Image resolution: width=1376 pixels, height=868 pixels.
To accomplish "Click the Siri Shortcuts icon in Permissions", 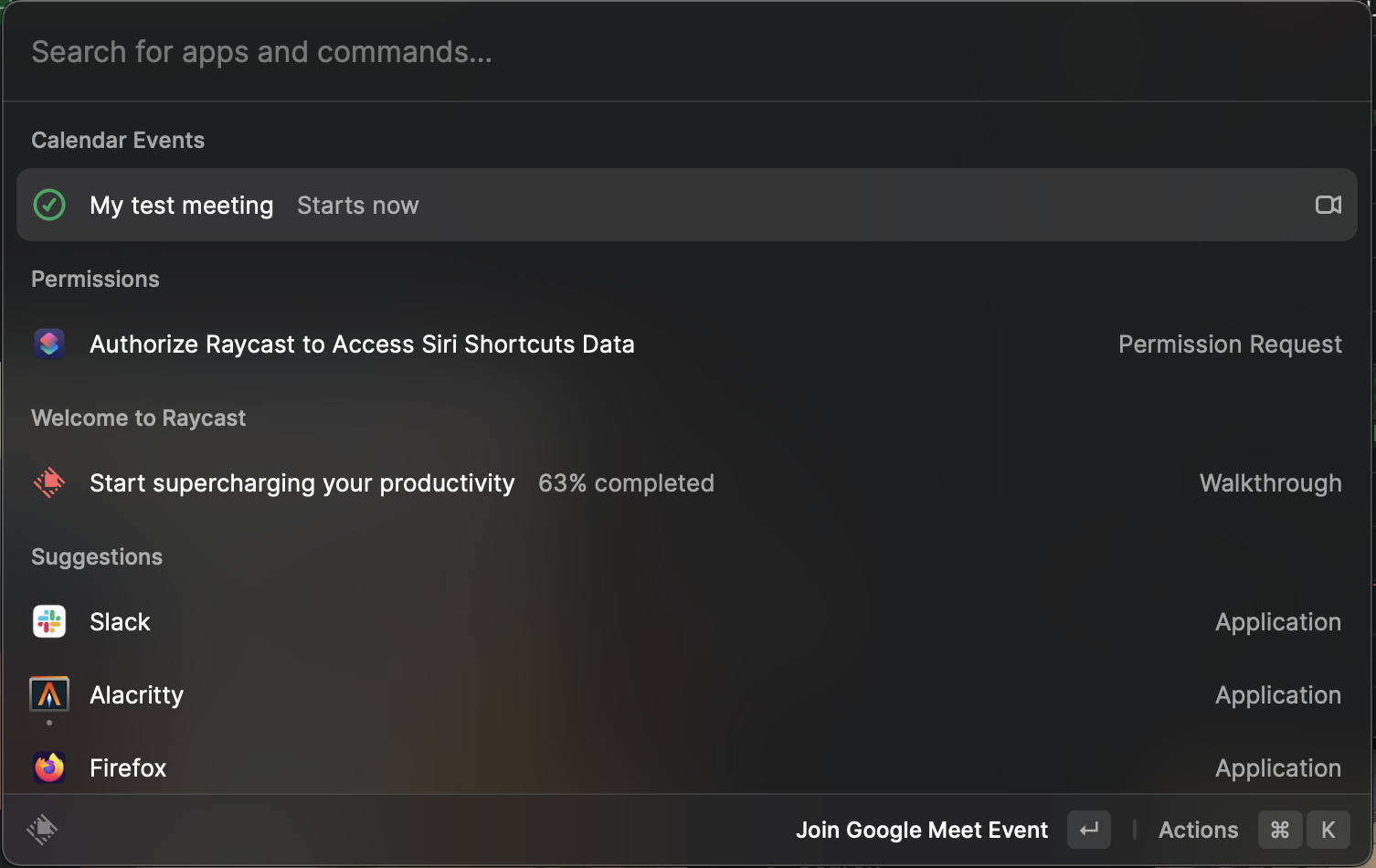I will pos(49,344).
